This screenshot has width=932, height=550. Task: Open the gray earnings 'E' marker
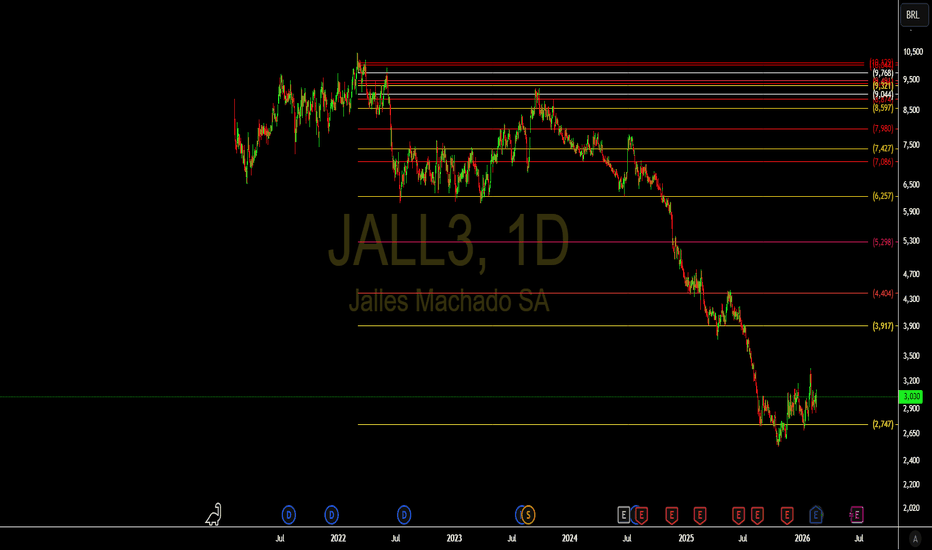click(623, 515)
